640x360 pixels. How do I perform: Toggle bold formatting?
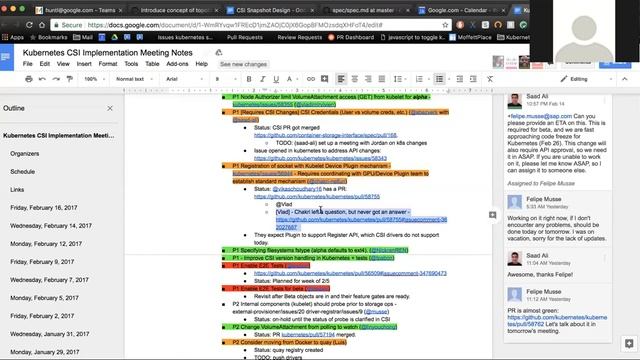(249, 79)
